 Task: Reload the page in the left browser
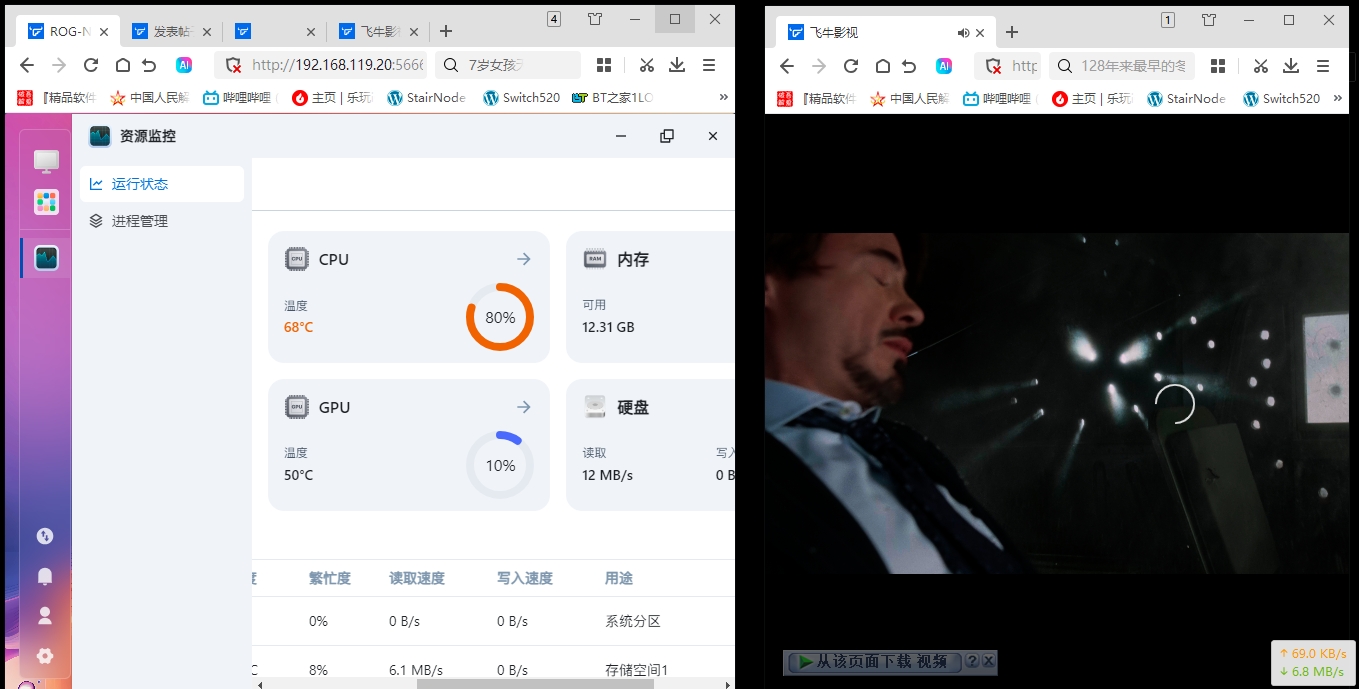coord(91,65)
